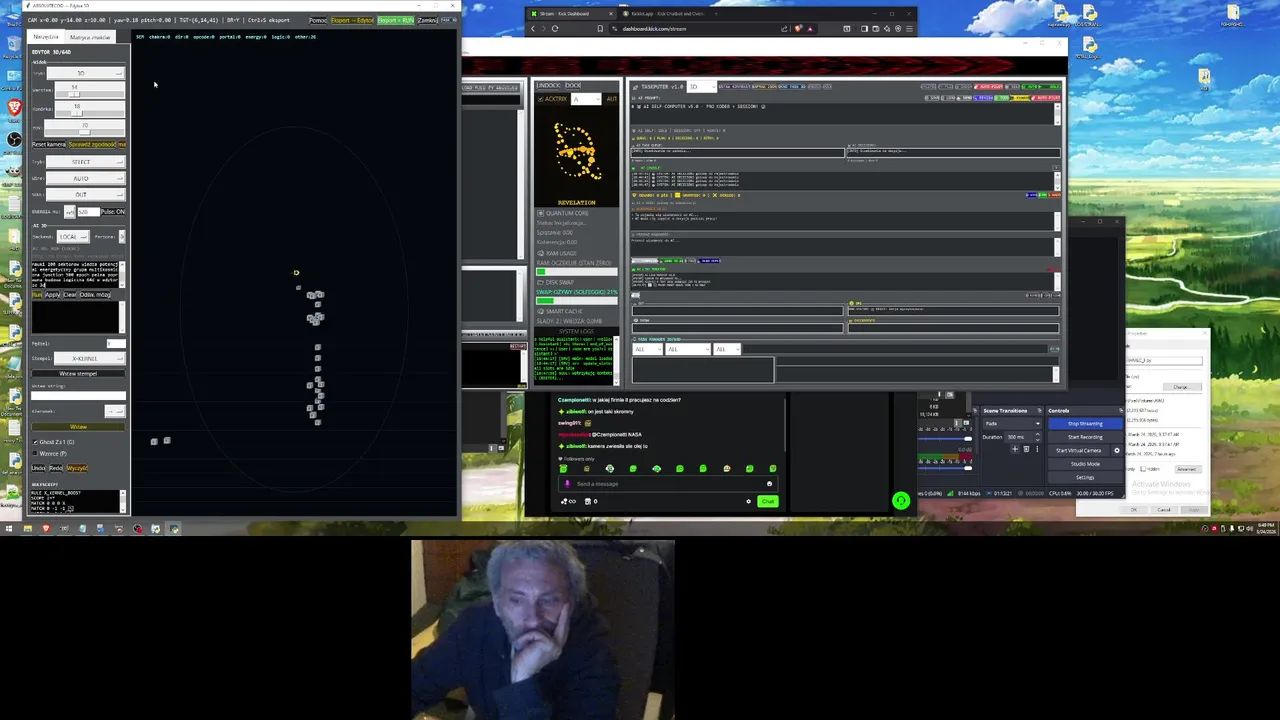Image resolution: width=1280 pixels, height=720 pixels.
Task: Adjust Komórka cell slider
Action: [90, 110]
